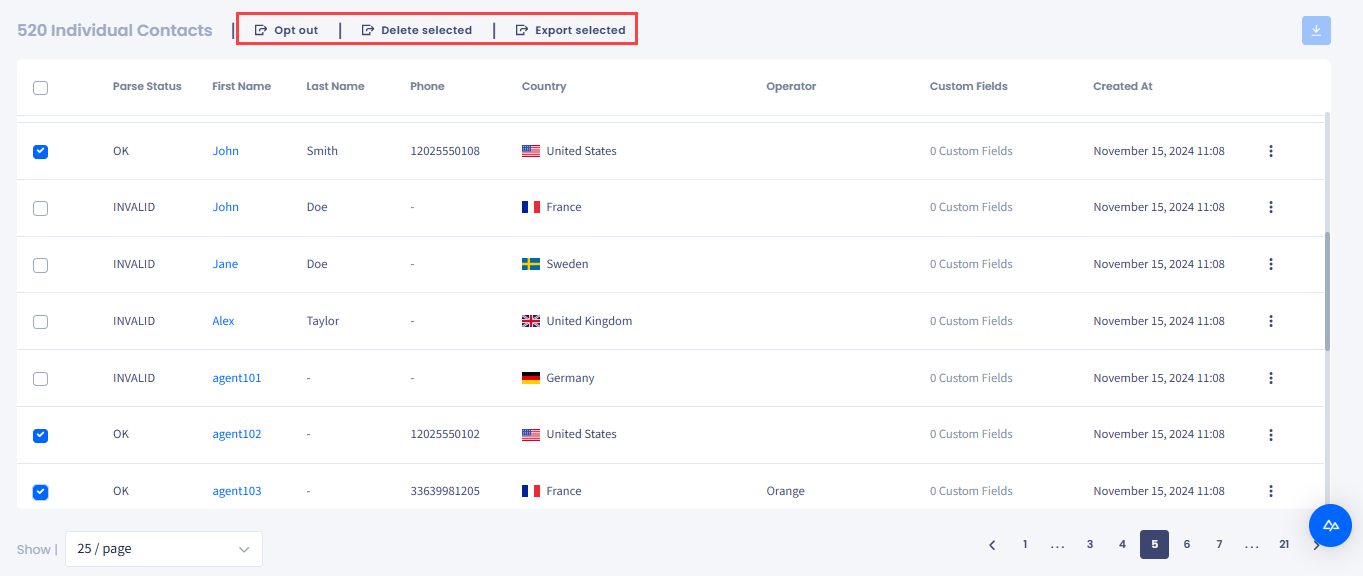Click the Created At column header
This screenshot has width=1363, height=576.
tap(1123, 86)
